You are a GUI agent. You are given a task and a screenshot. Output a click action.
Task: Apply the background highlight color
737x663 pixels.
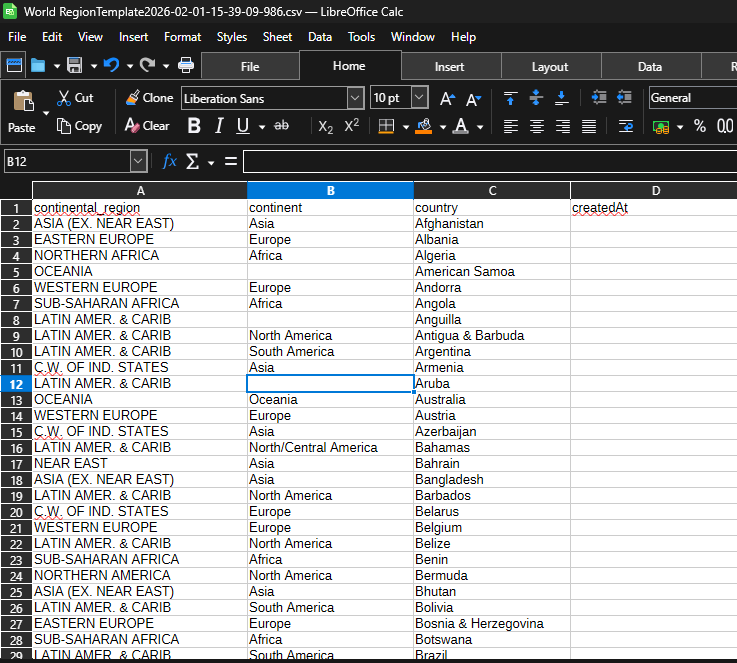click(423, 127)
